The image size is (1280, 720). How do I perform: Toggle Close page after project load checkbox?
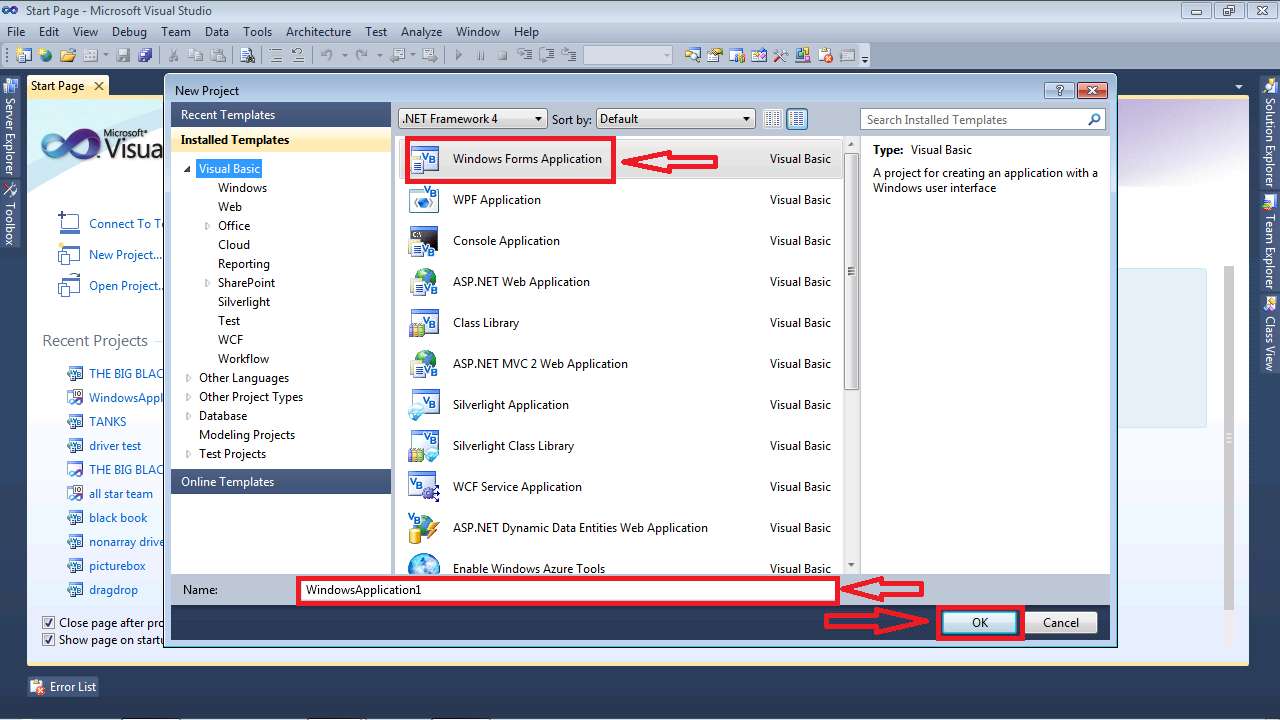(48, 623)
